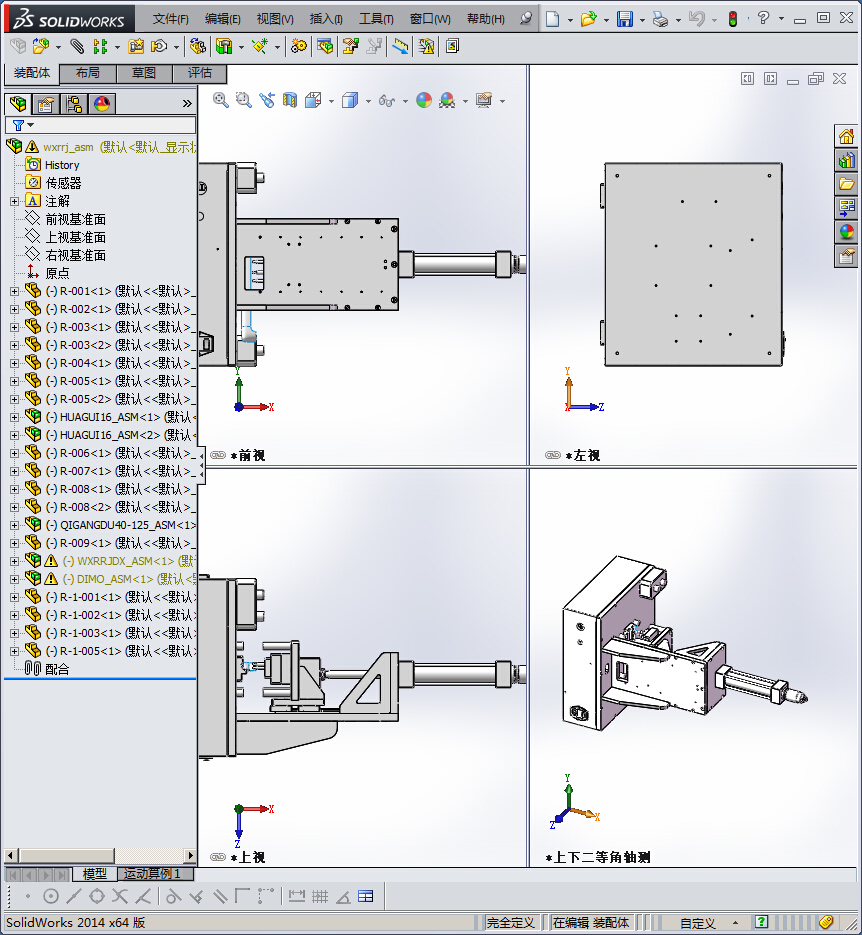
Task: Click the View Orientation icon
Action: click(314, 100)
